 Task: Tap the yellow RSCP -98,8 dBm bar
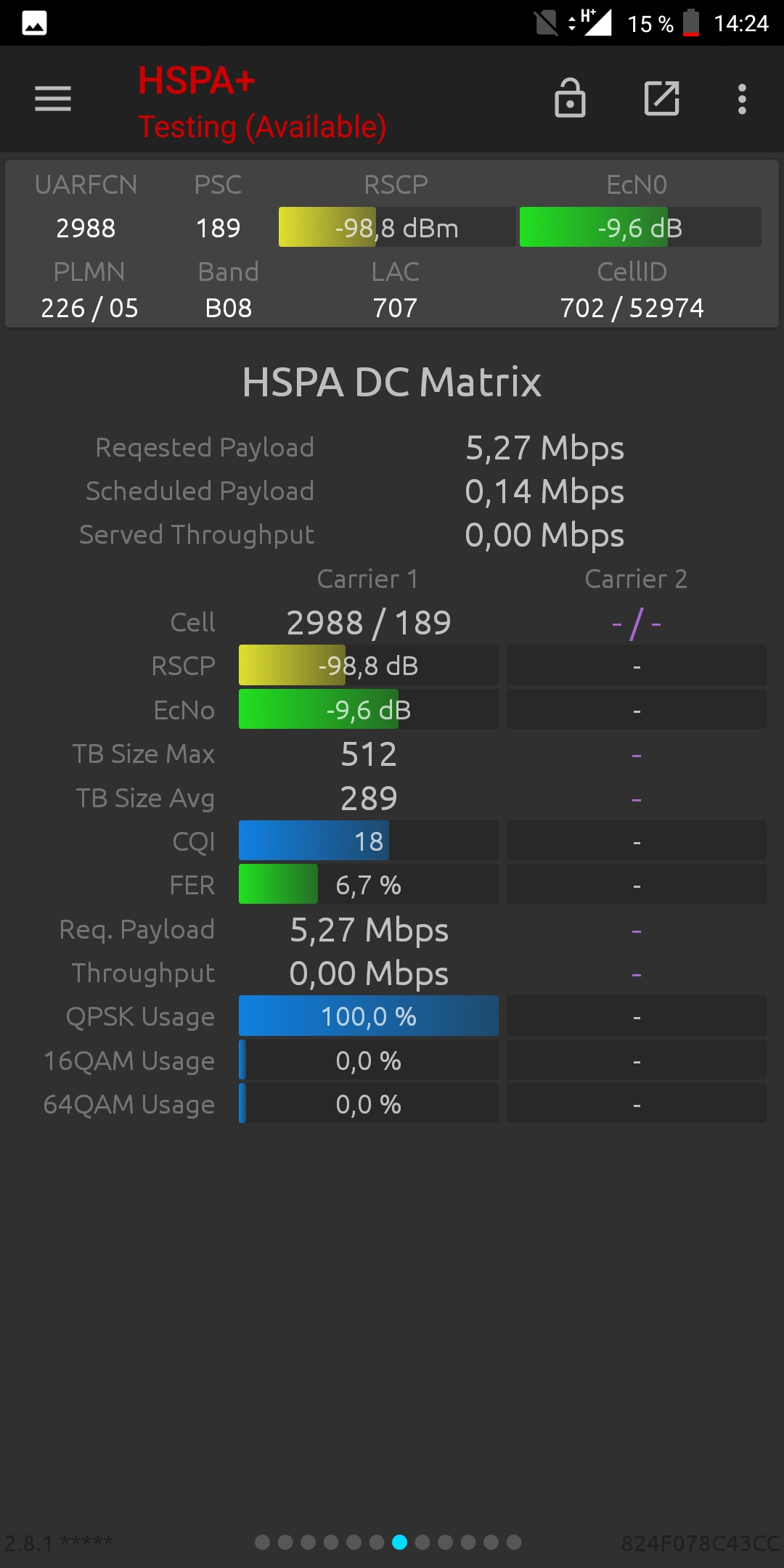pyautogui.click(x=397, y=227)
